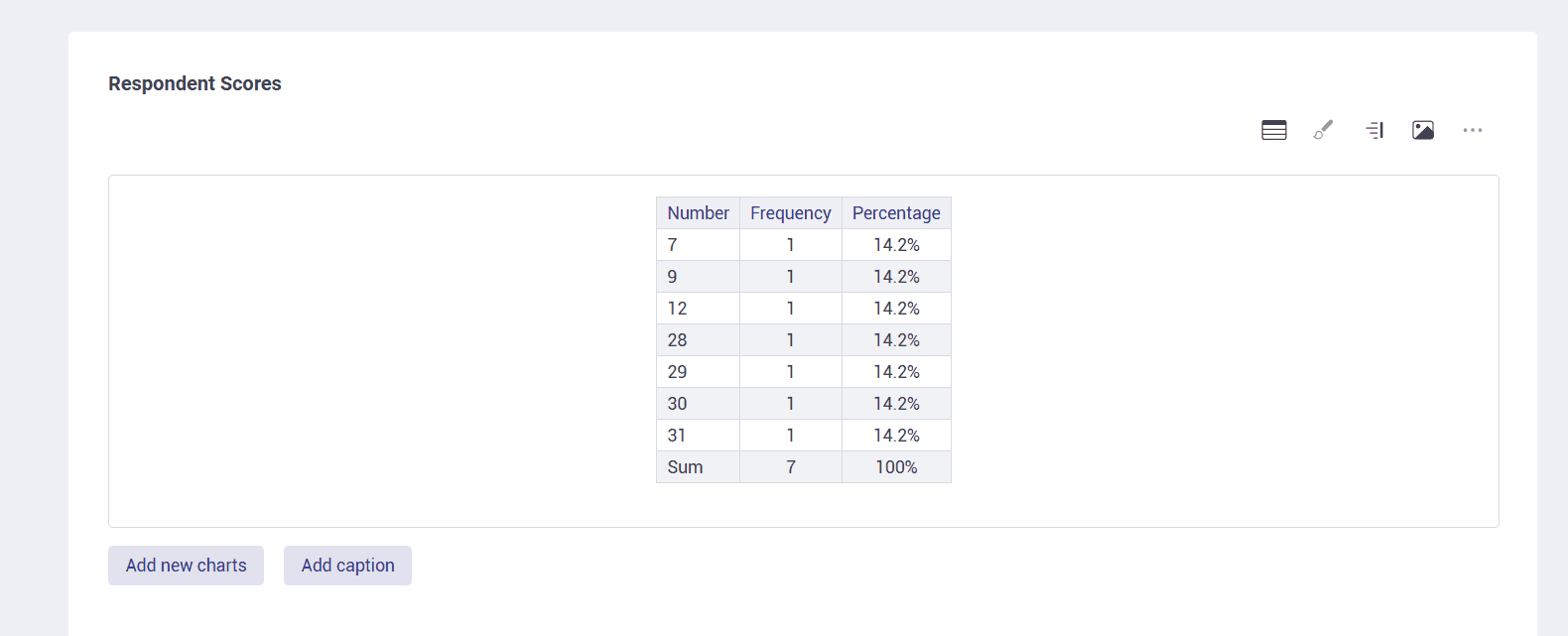Viewport: 1568px width, 636px height.
Task: Click the Add caption button
Action: 347,566
